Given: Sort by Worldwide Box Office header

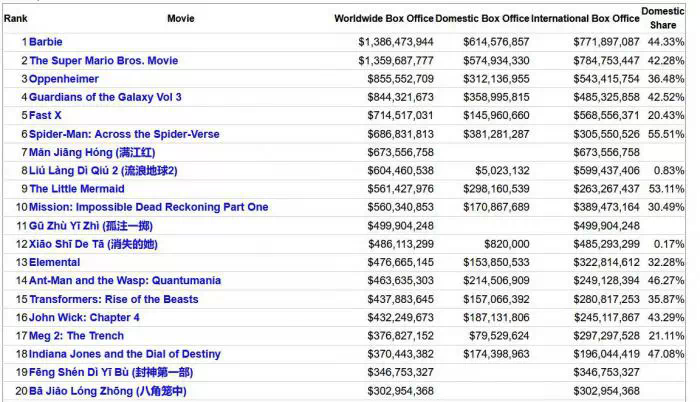Looking at the screenshot, I should (x=383, y=18).
